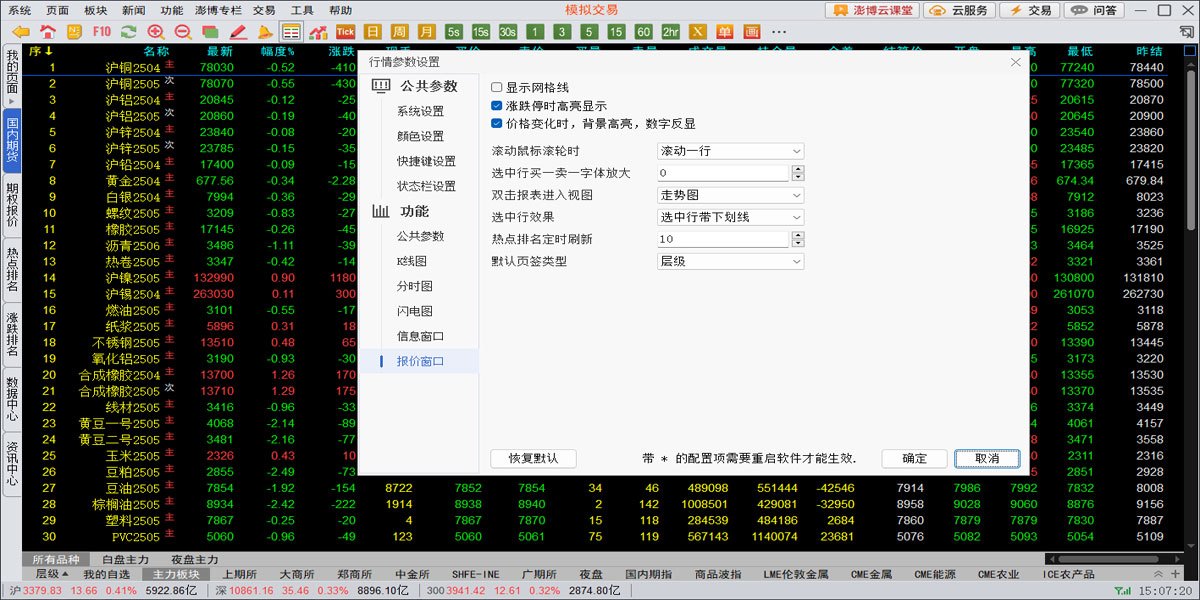Enable the 显示网格线 checkbox

click(497, 88)
